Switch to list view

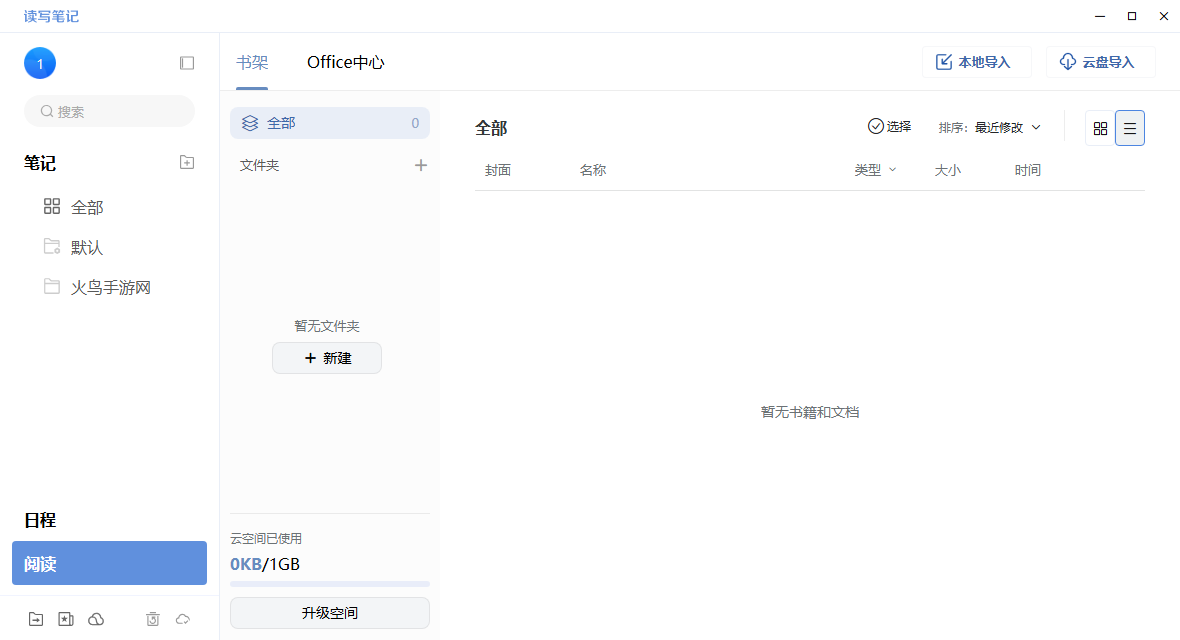1130,128
